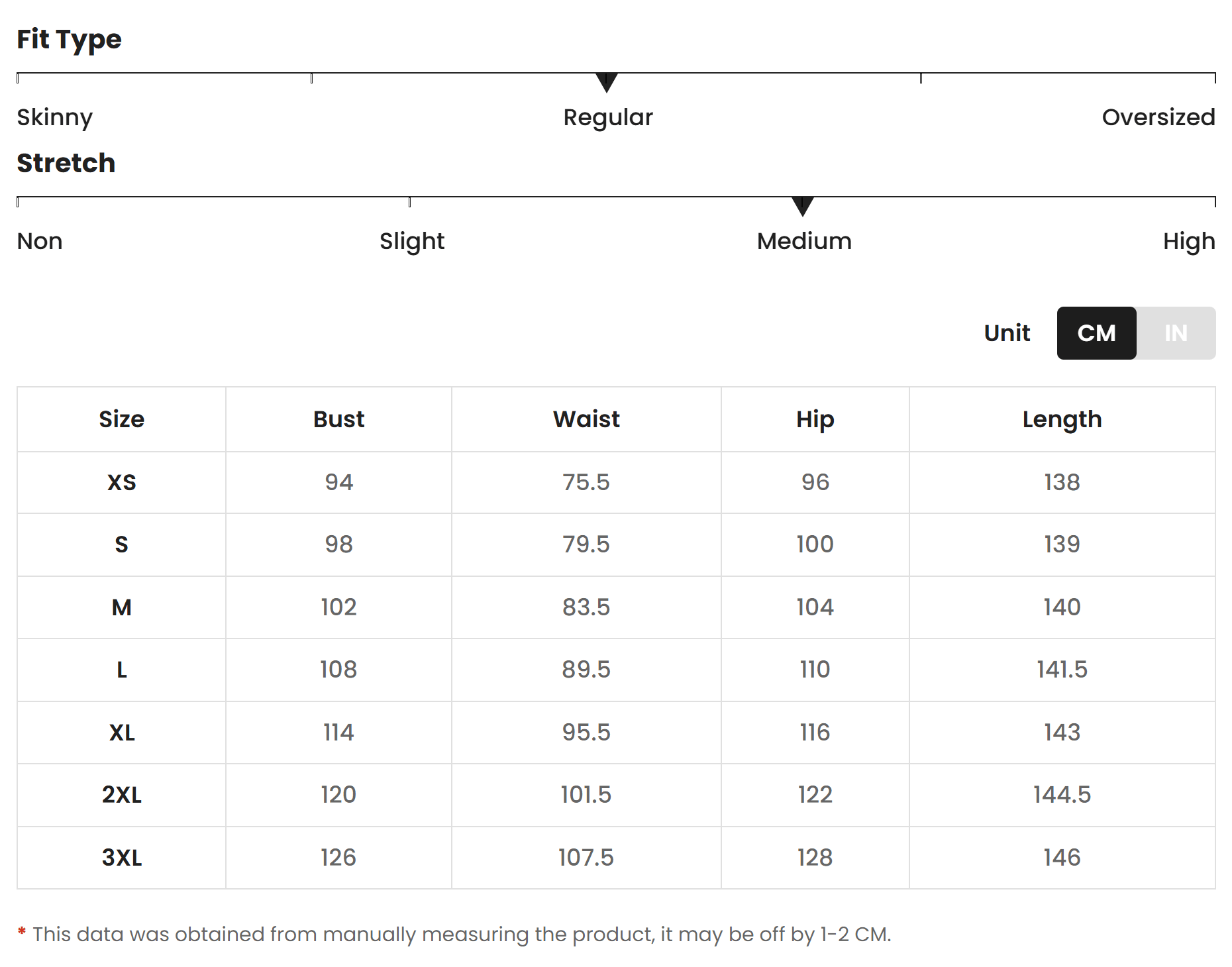1232x967 pixels.
Task: Click the Waist column header
Action: point(587,419)
